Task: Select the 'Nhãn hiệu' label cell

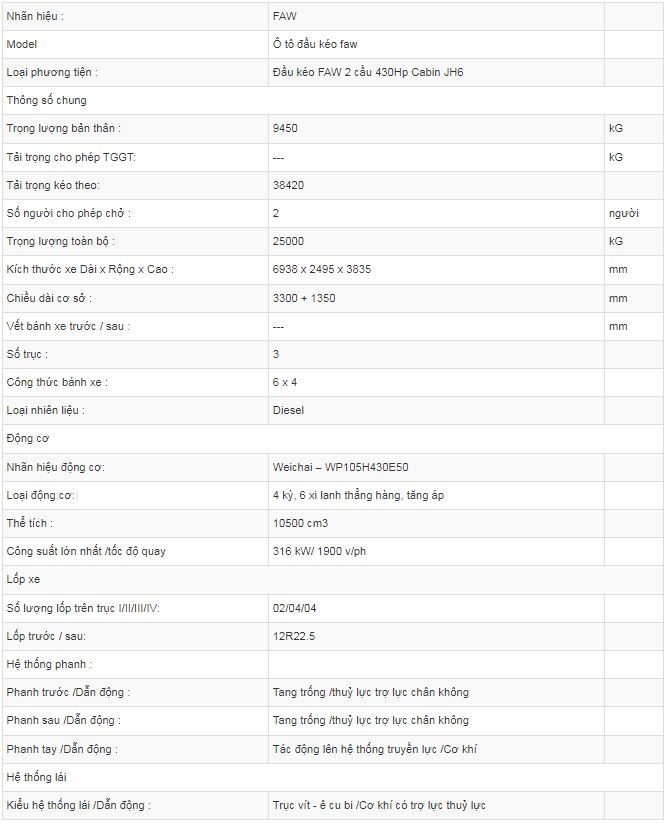Action: tap(136, 16)
